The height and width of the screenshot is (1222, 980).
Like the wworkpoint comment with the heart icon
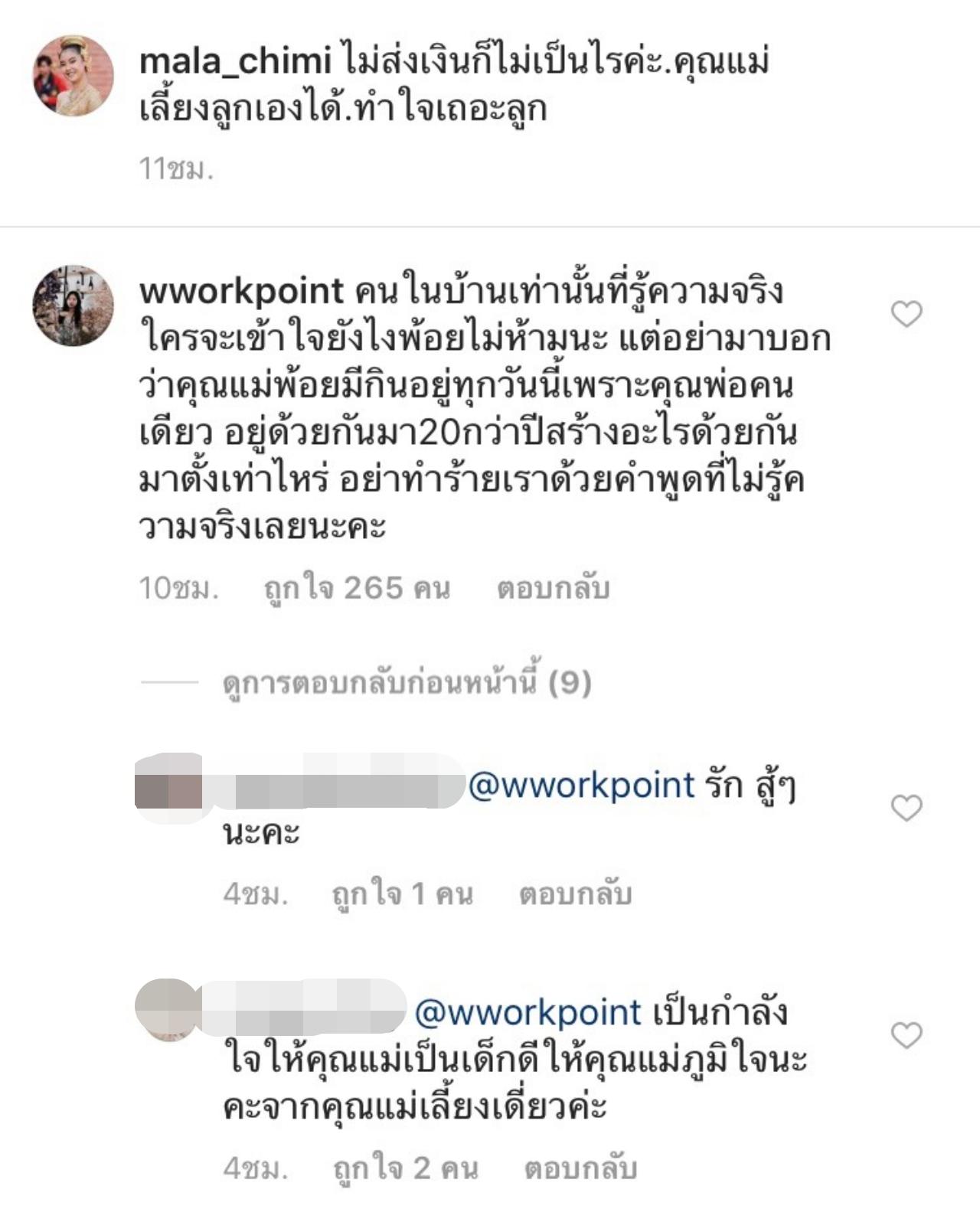906,314
